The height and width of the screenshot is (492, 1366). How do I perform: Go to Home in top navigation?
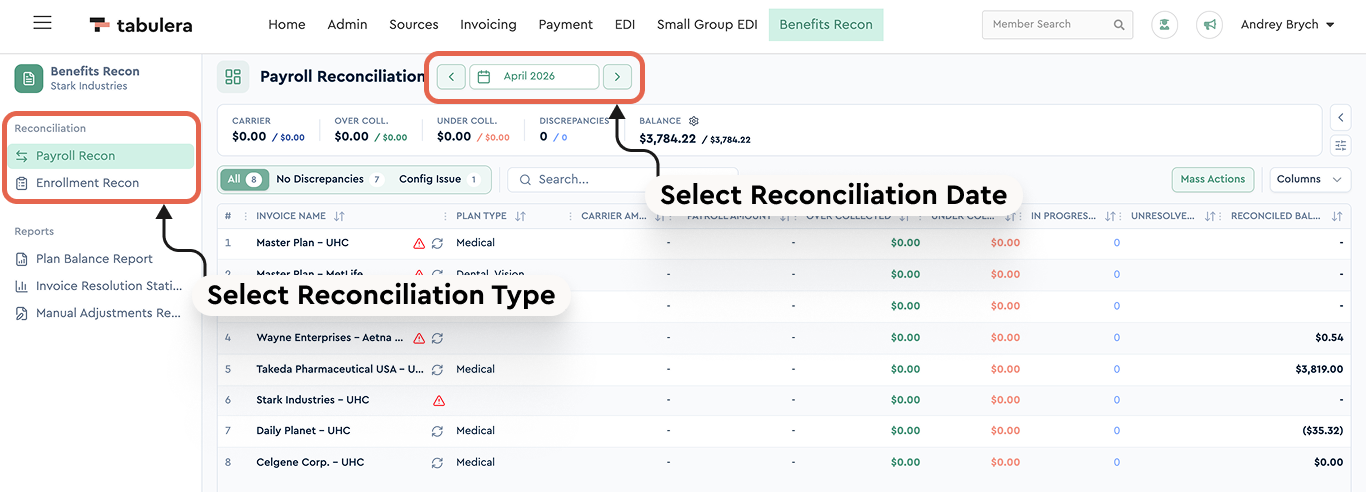point(287,25)
